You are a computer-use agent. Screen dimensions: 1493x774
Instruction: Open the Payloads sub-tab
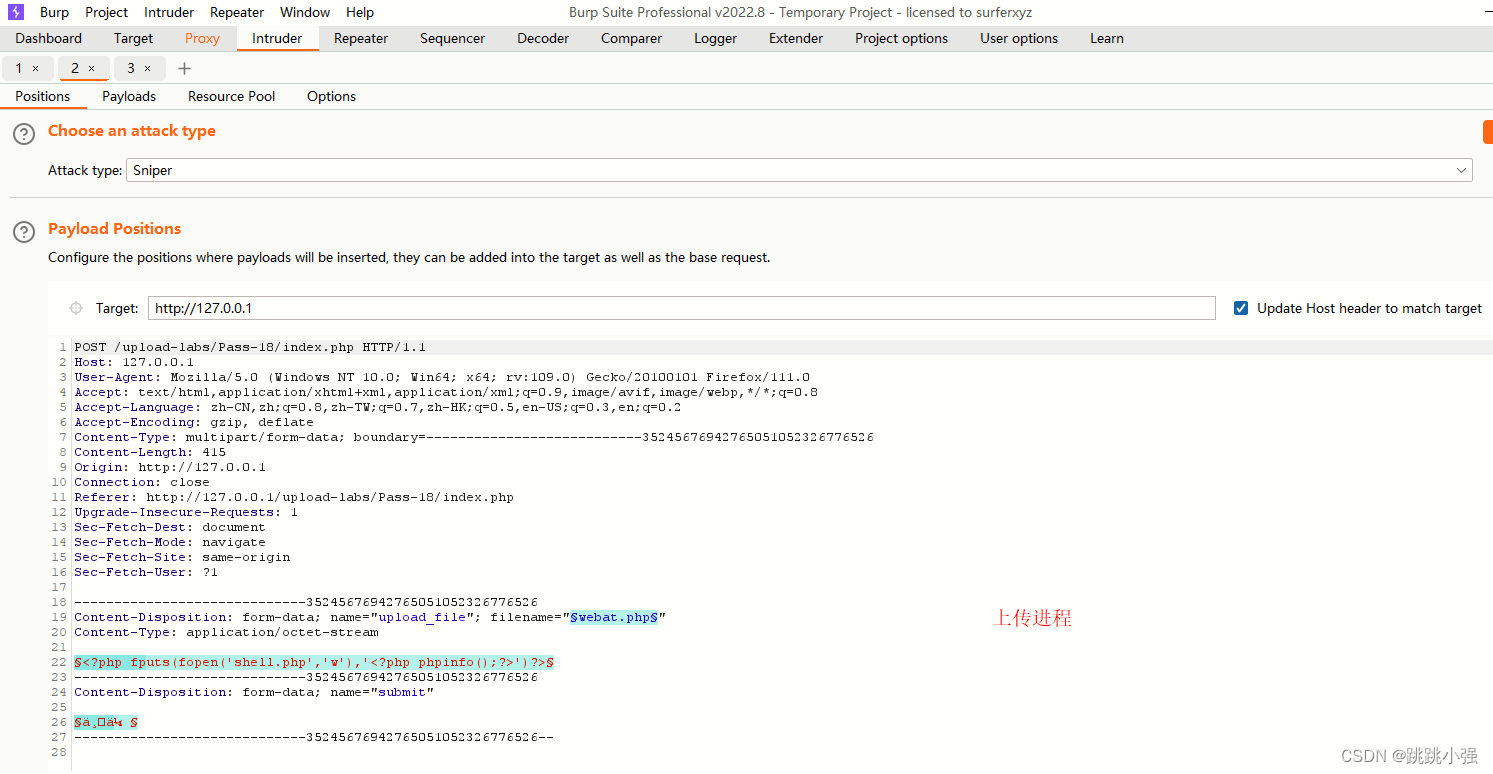(129, 96)
